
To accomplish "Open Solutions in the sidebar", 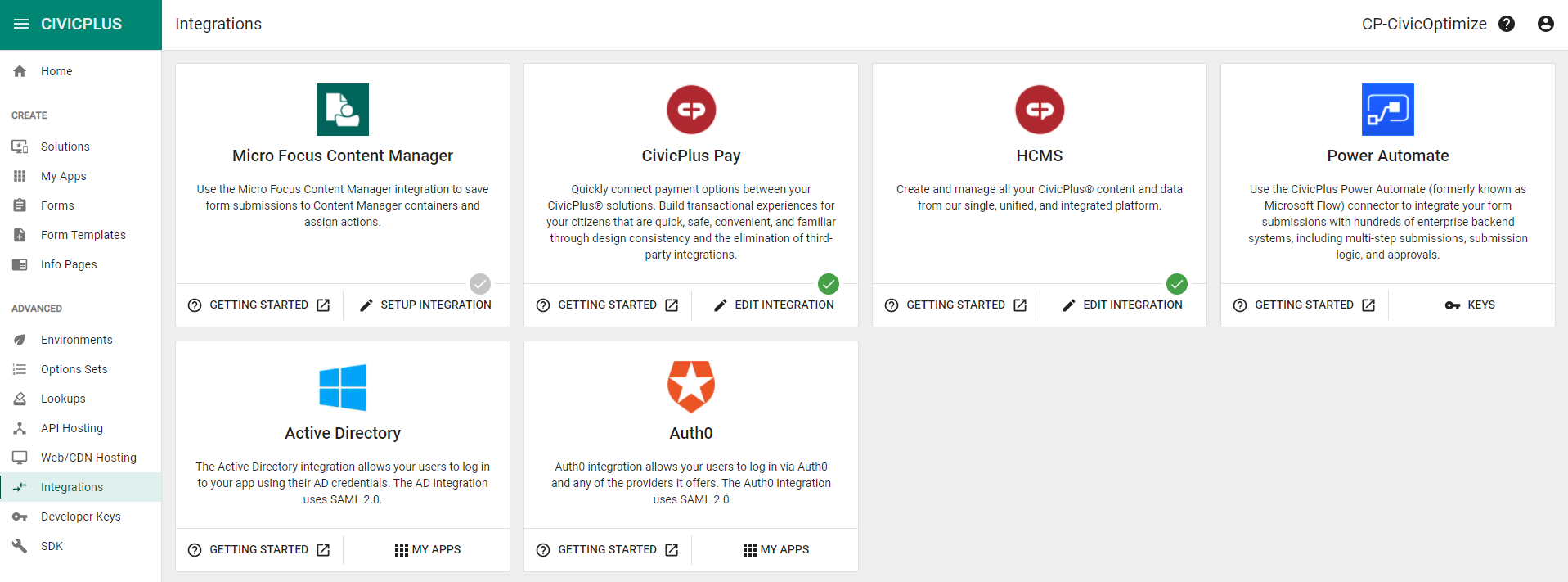I will coord(81,147).
